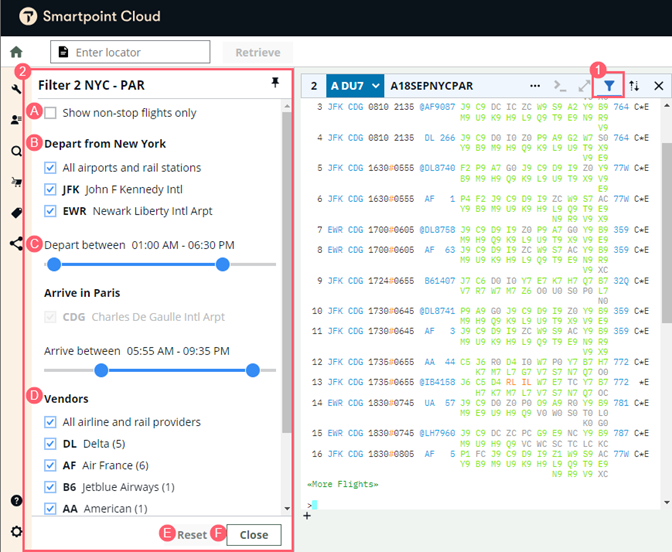Viewport: 672px width, 552px height.
Task: Click flight B61407 on line 9
Action: [440, 281]
